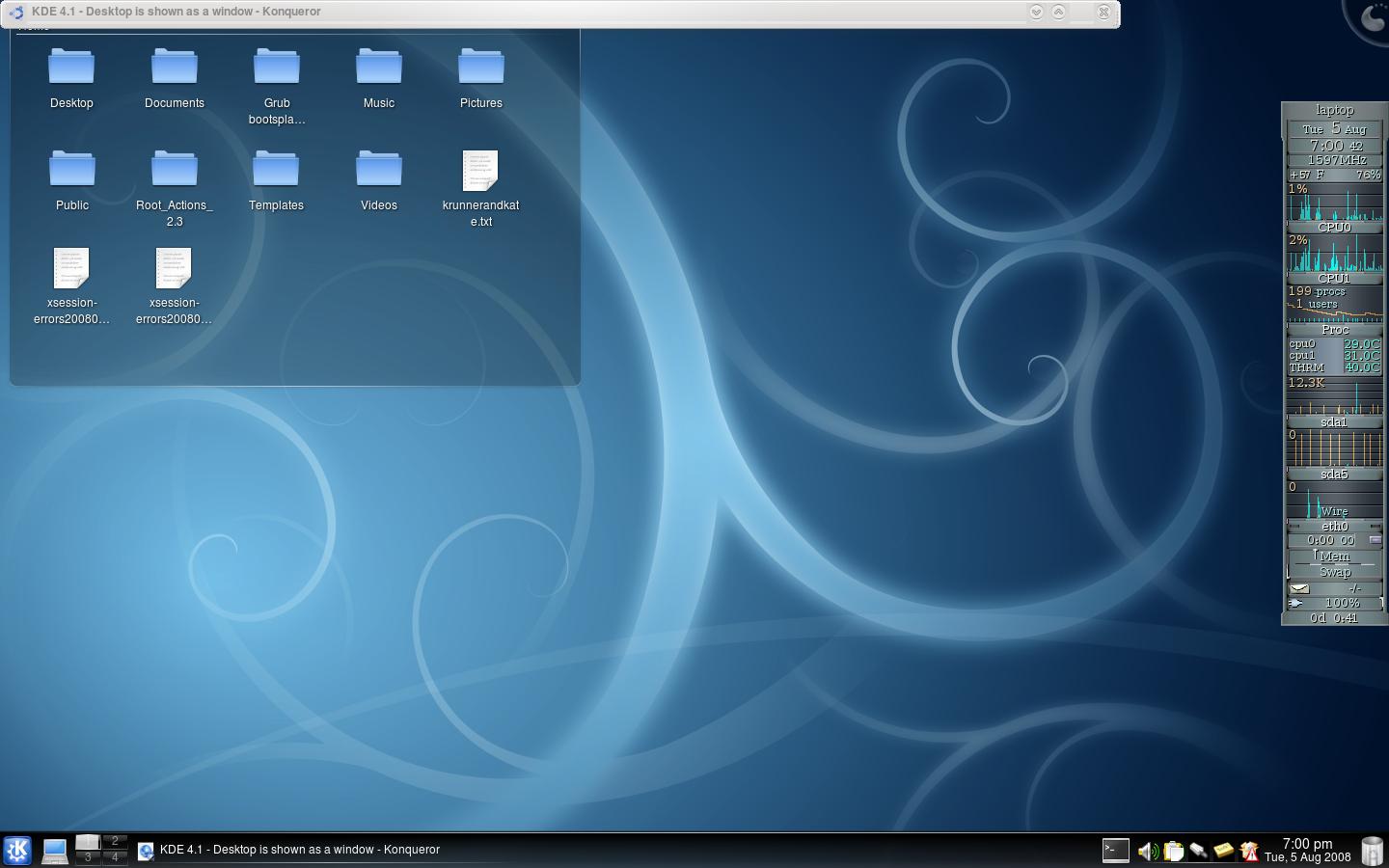Image resolution: width=1389 pixels, height=868 pixels.
Task: Click the Show Desktop laptop icon
Action: (54, 850)
